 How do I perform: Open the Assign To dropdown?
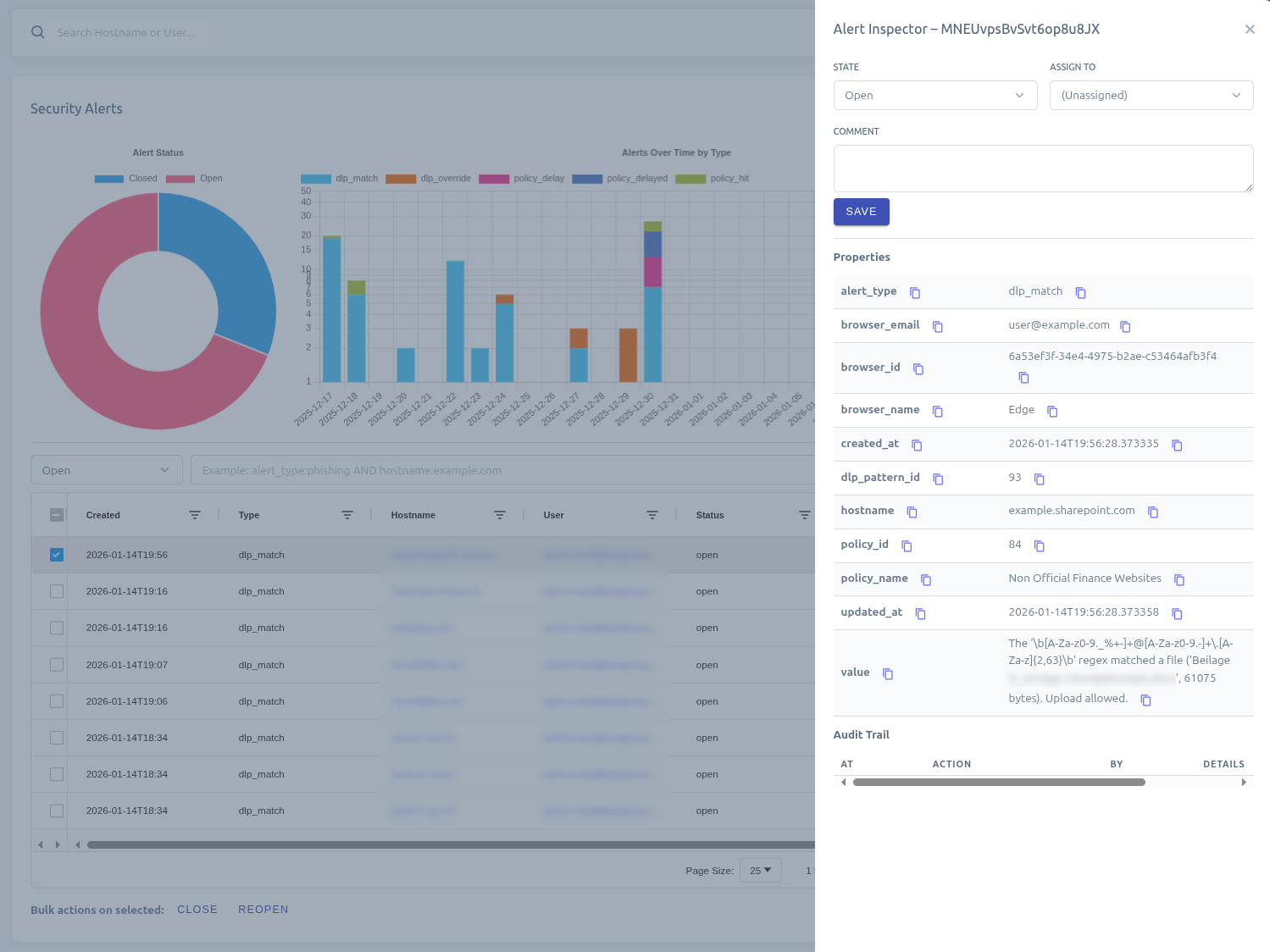[x=1151, y=95]
